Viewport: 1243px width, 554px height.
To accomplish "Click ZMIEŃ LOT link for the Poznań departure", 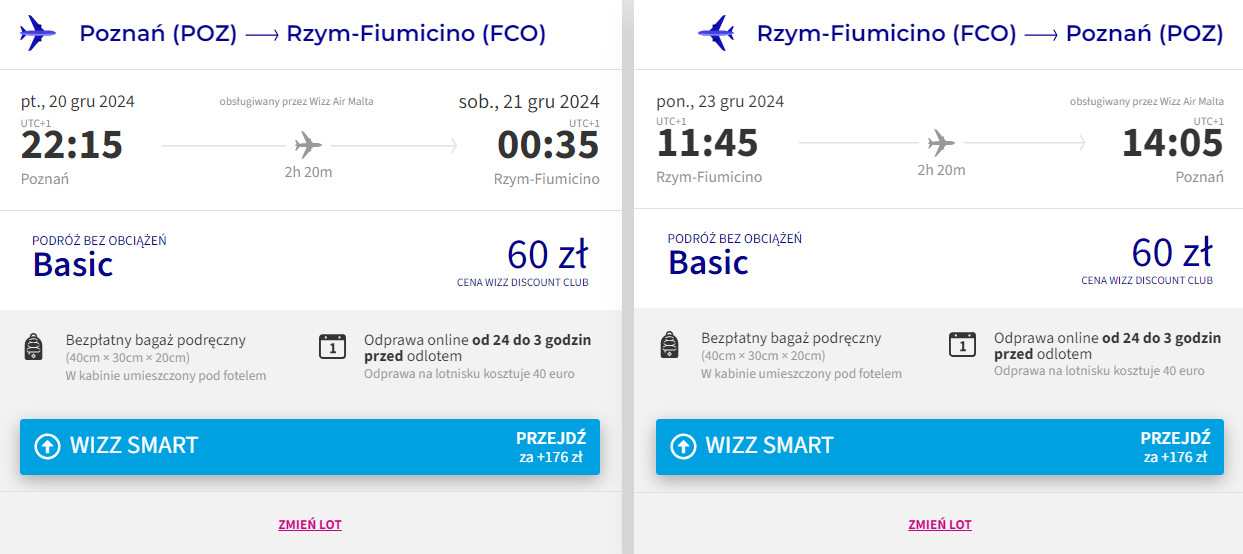I will coord(310,525).
